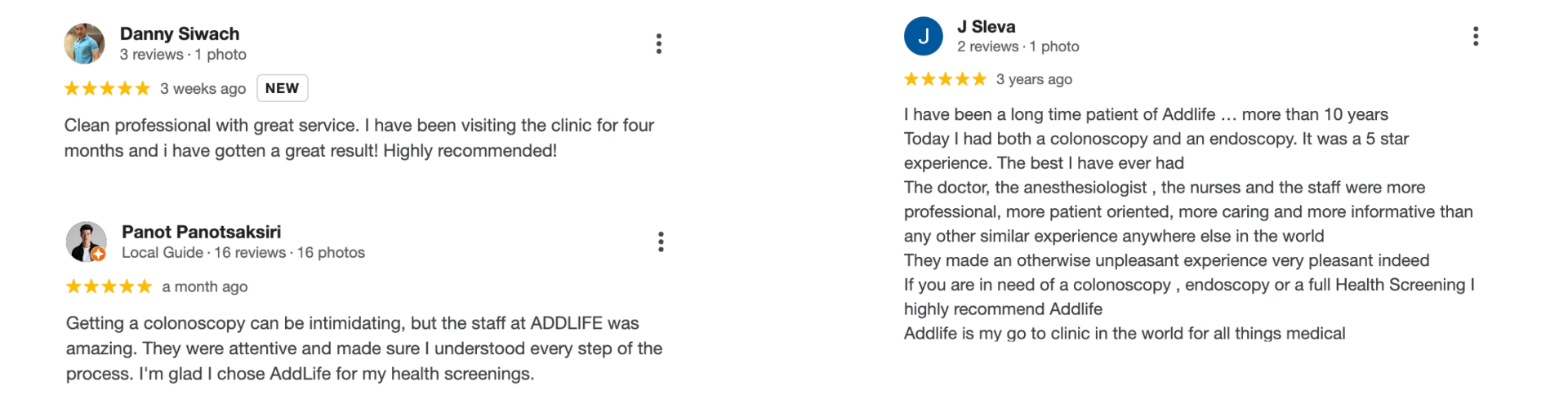The width and height of the screenshot is (1568, 408).
Task: Click "Local Guide · 16 reviews · 16 photos" text
Action: point(243,253)
